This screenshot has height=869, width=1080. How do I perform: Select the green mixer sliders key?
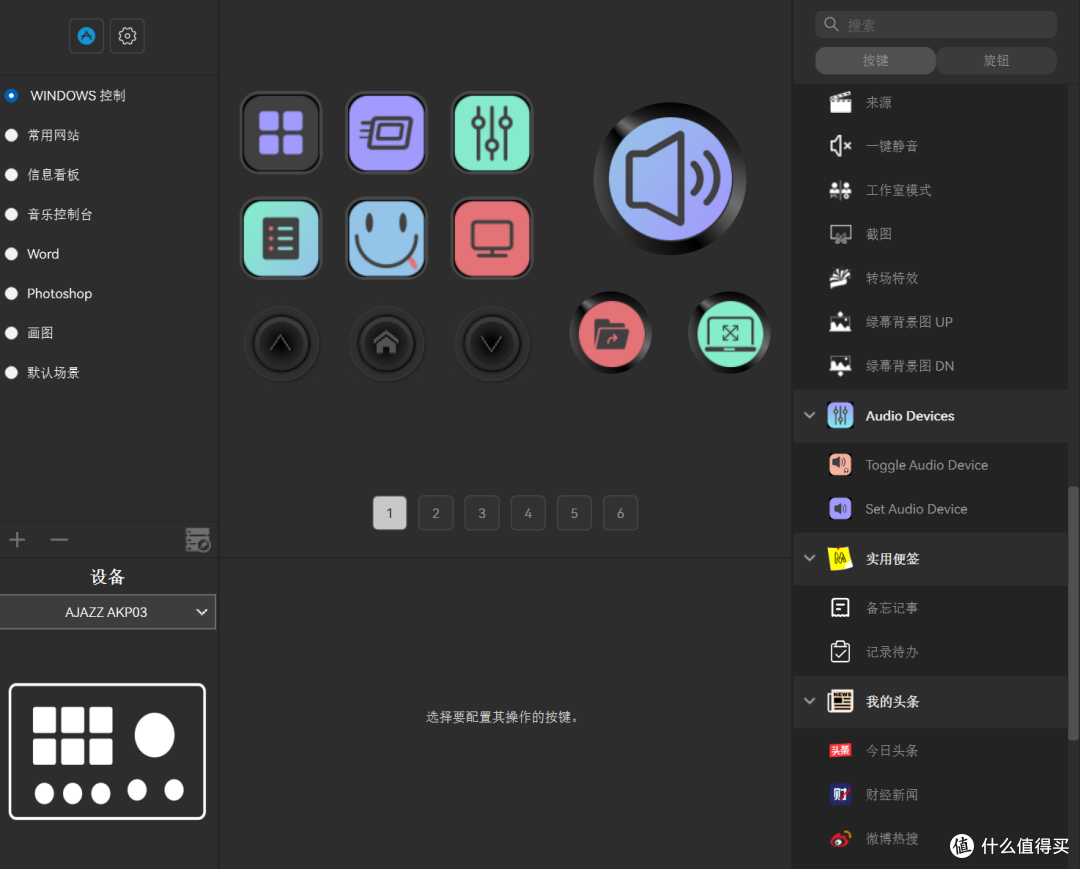point(492,133)
